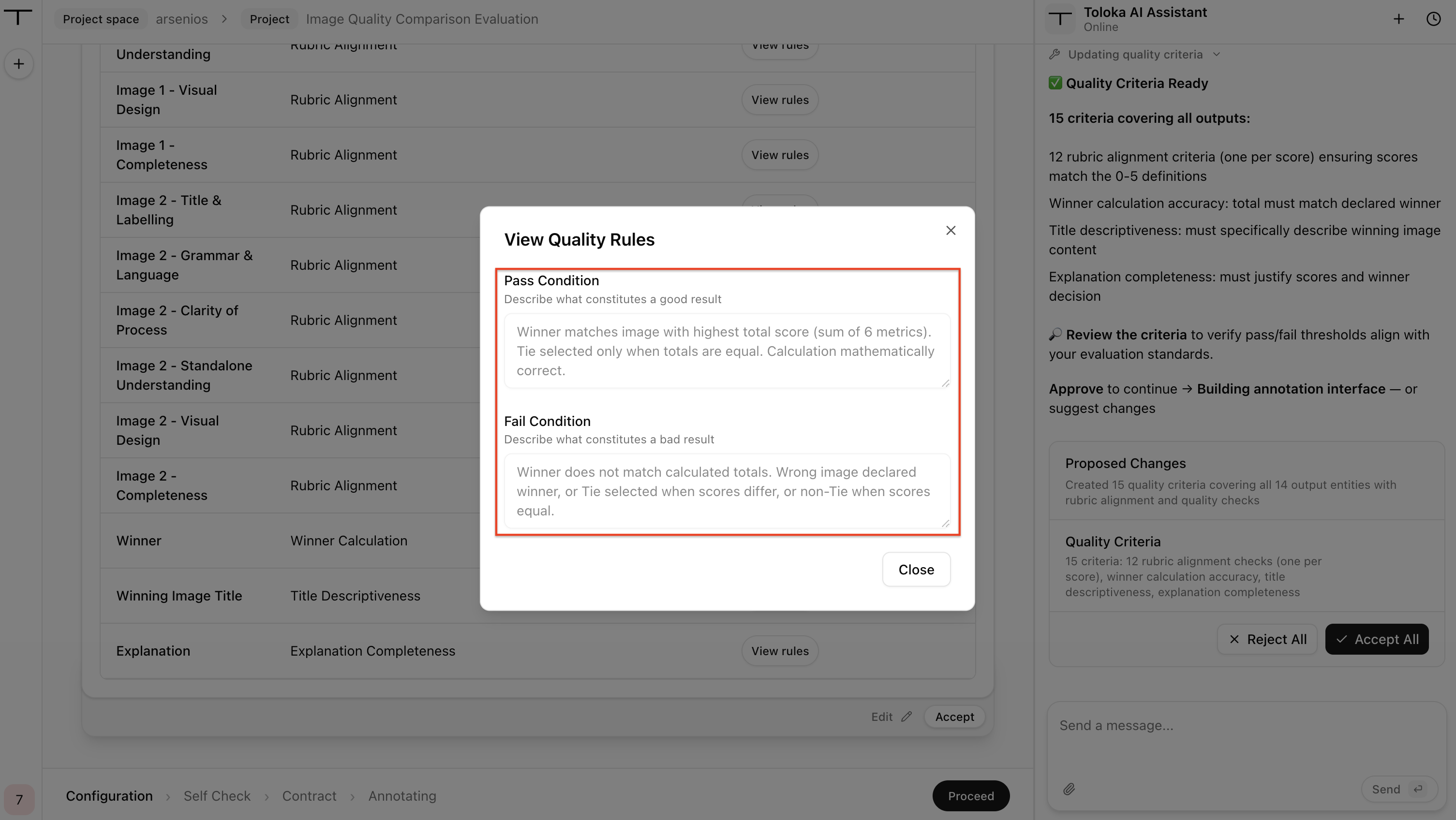This screenshot has height=820, width=1456.
Task: Close the View Quality Rules dialog with X
Action: click(951, 231)
